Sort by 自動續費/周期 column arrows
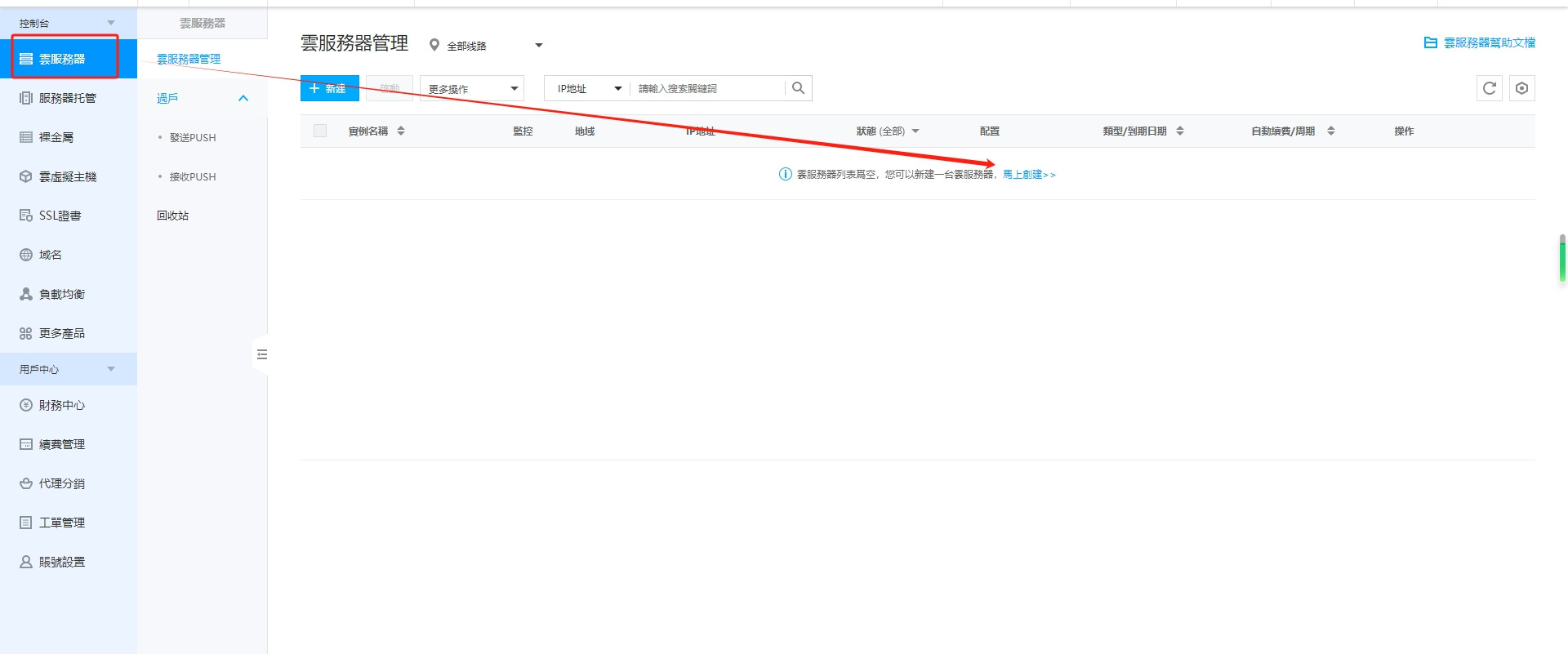This screenshot has width=1568, height=654. click(1331, 131)
